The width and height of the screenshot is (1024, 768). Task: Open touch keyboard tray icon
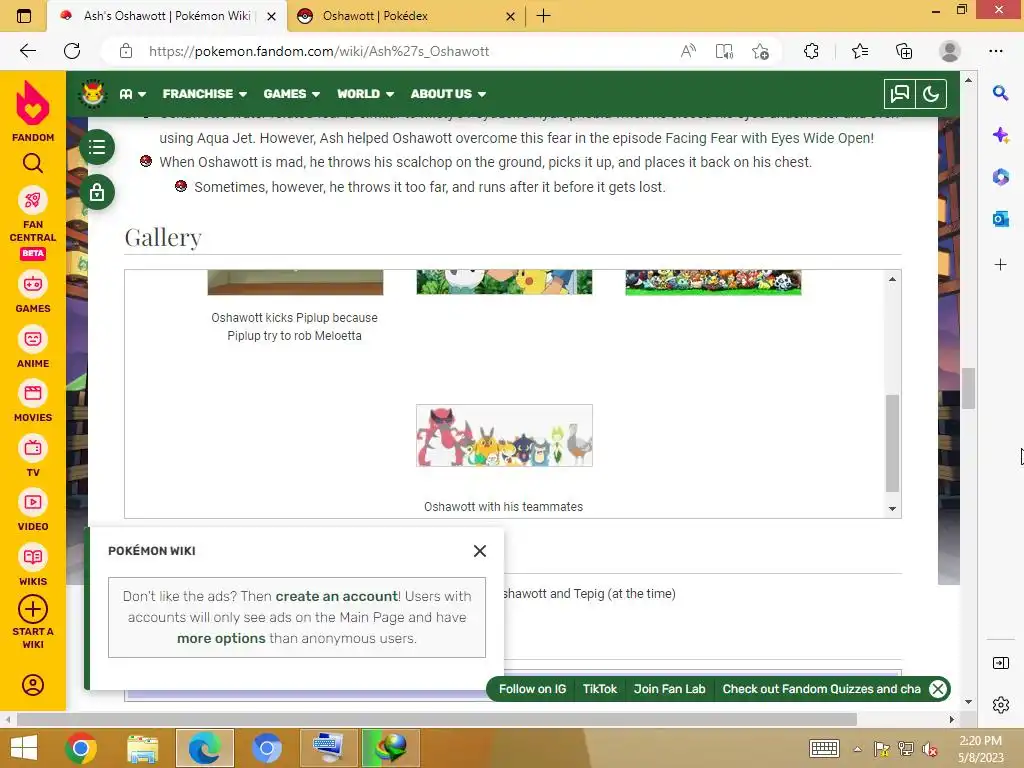tap(824, 748)
